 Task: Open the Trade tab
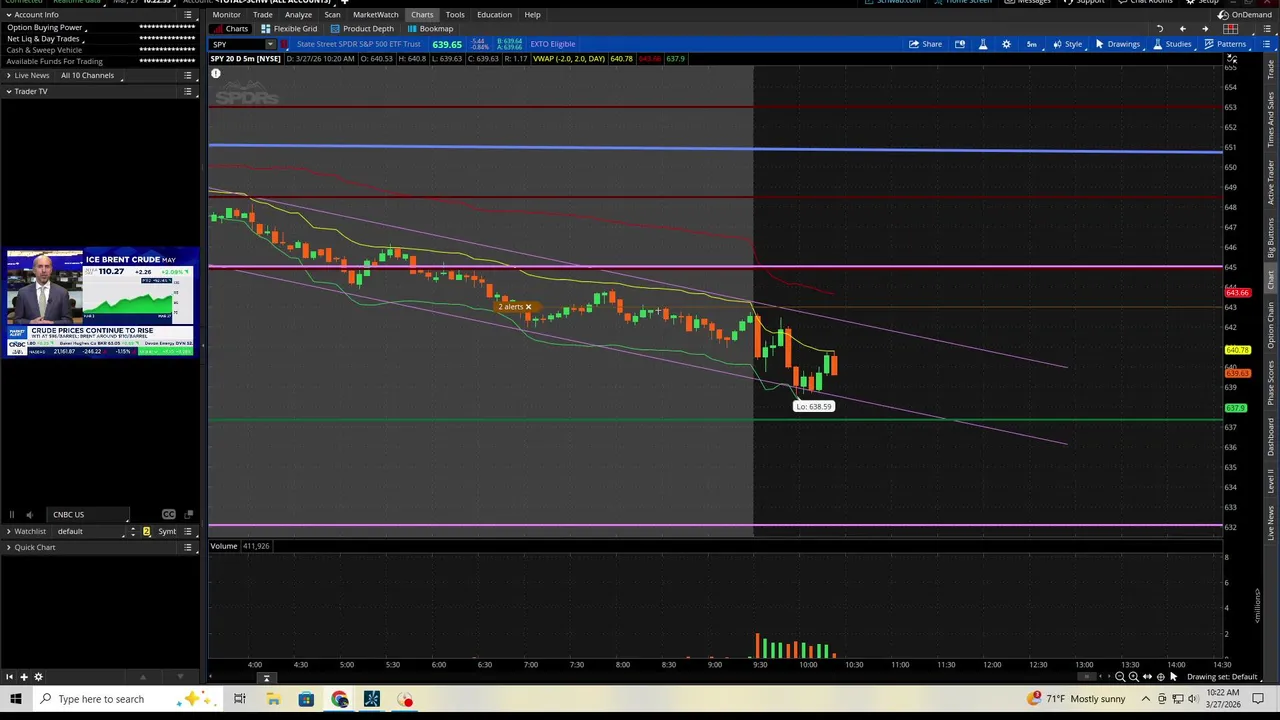(x=263, y=15)
